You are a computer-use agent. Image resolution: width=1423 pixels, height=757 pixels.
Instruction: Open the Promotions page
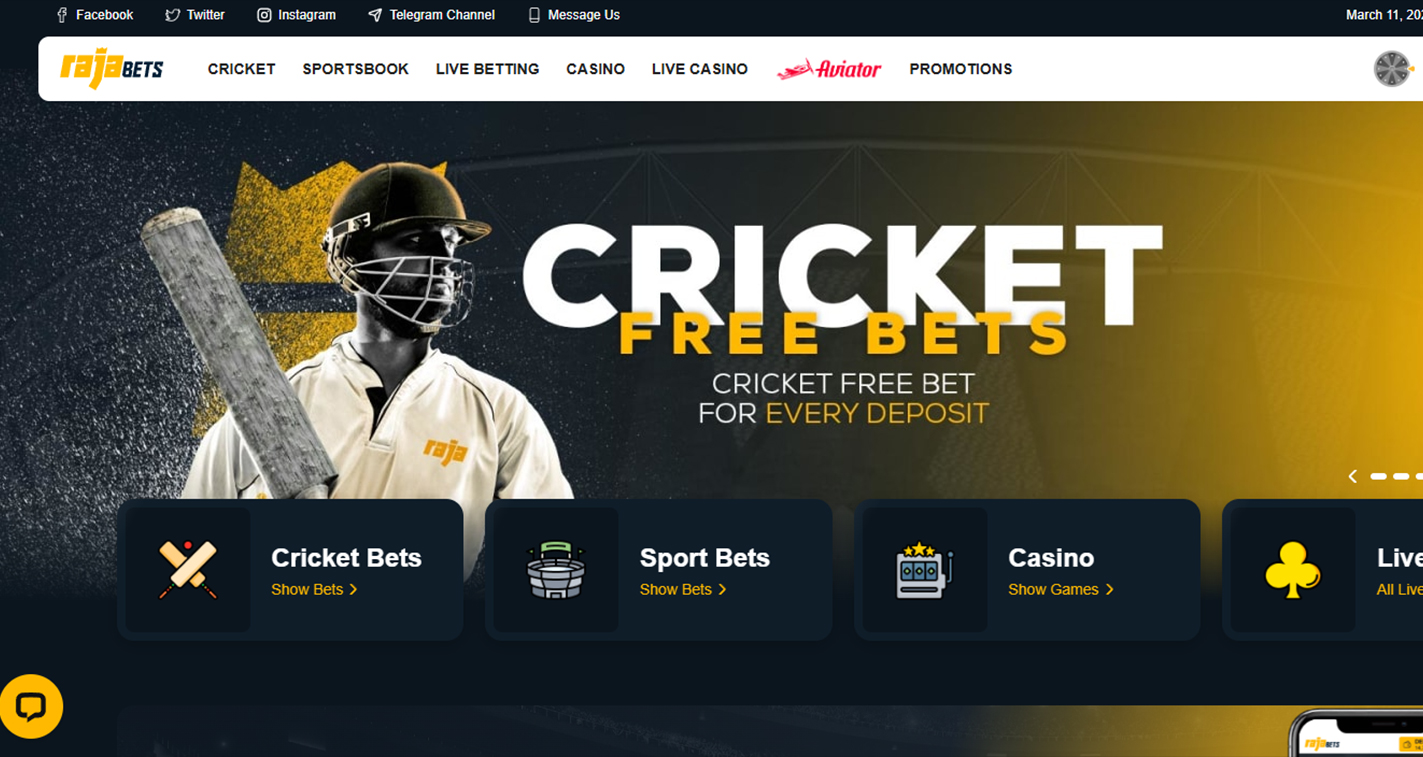click(961, 69)
